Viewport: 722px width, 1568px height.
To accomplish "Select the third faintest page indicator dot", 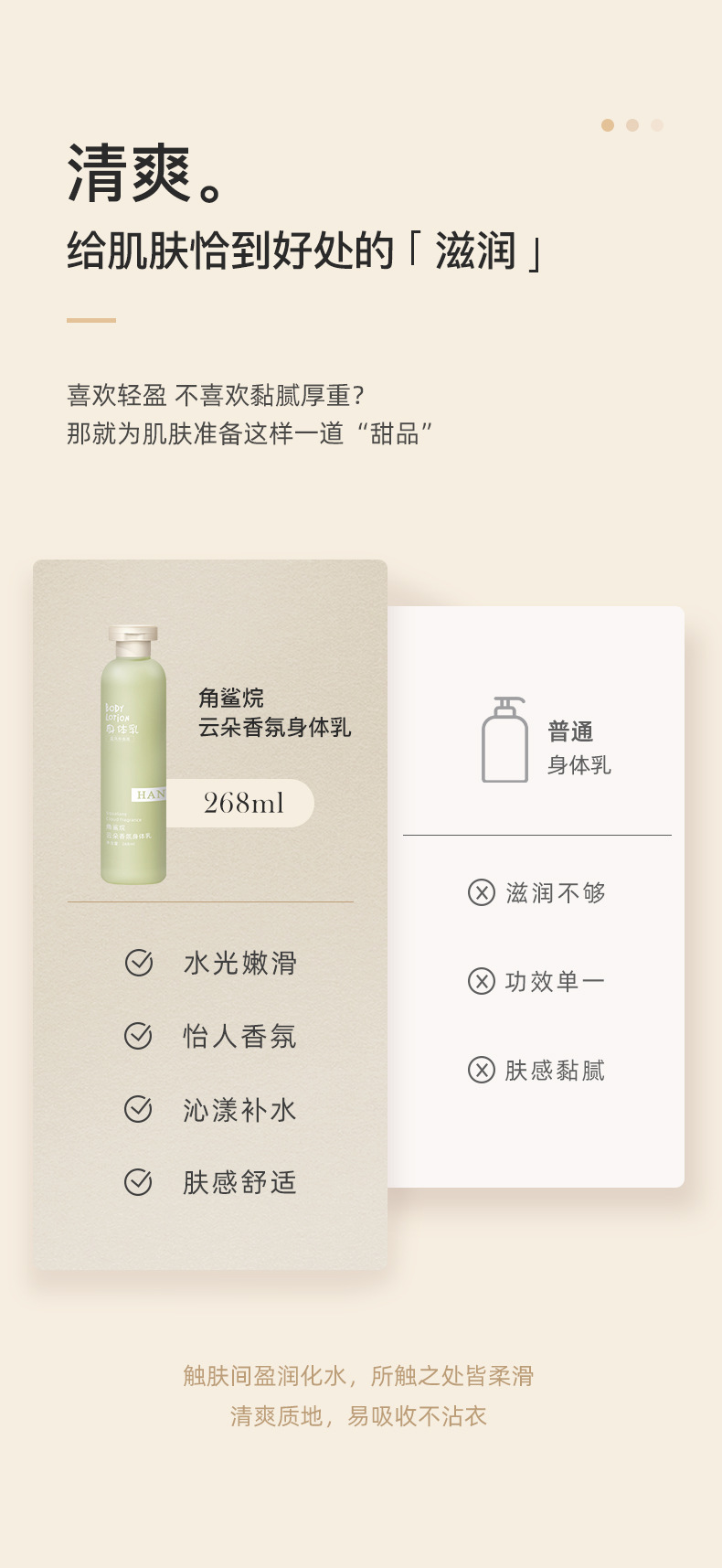I will (657, 125).
